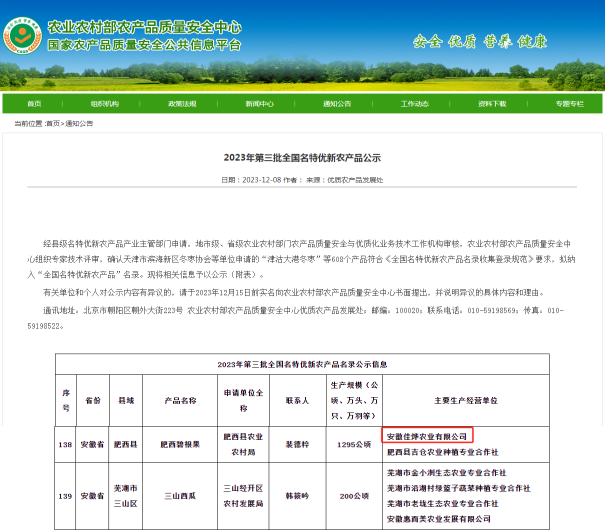Open the 新闻中心 navigation item
The height and width of the screenshot is (531, 606).
point(260,104)
